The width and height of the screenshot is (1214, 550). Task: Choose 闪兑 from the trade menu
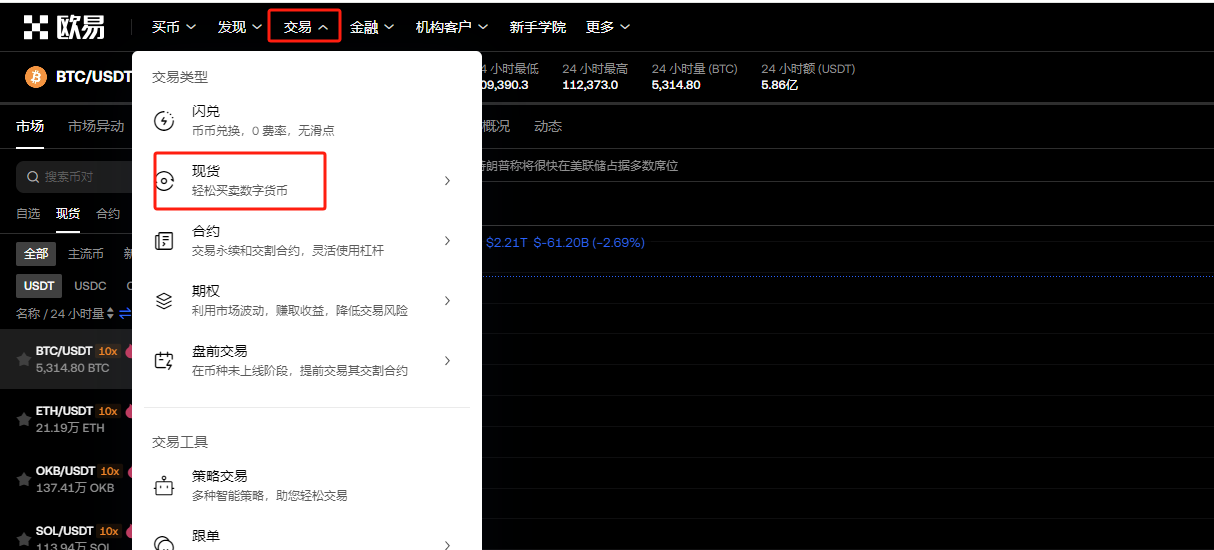click(307, 121)
